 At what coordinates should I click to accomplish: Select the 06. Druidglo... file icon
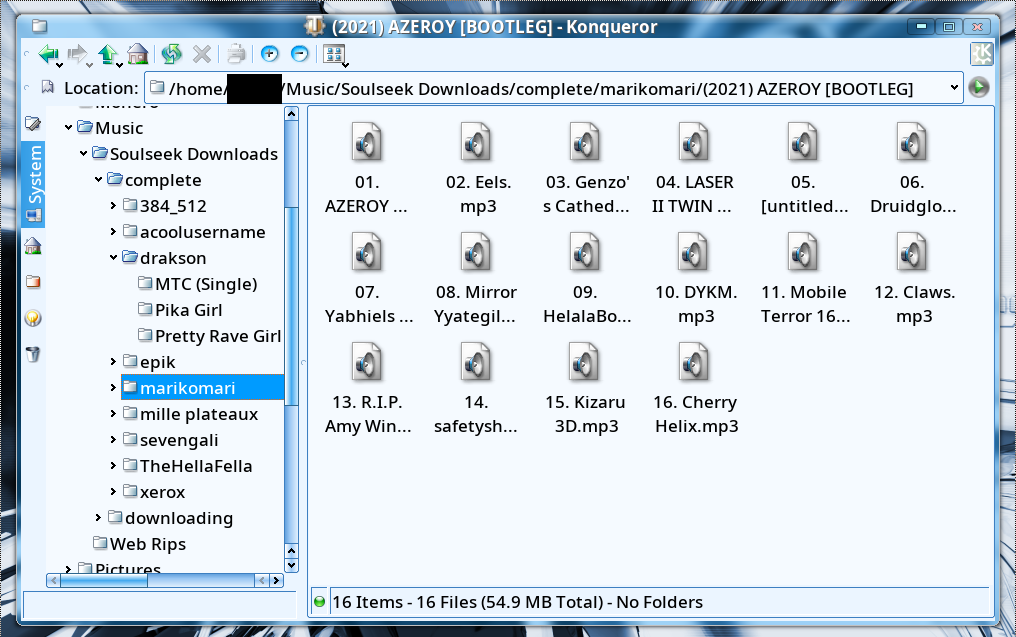pos(912,141)
